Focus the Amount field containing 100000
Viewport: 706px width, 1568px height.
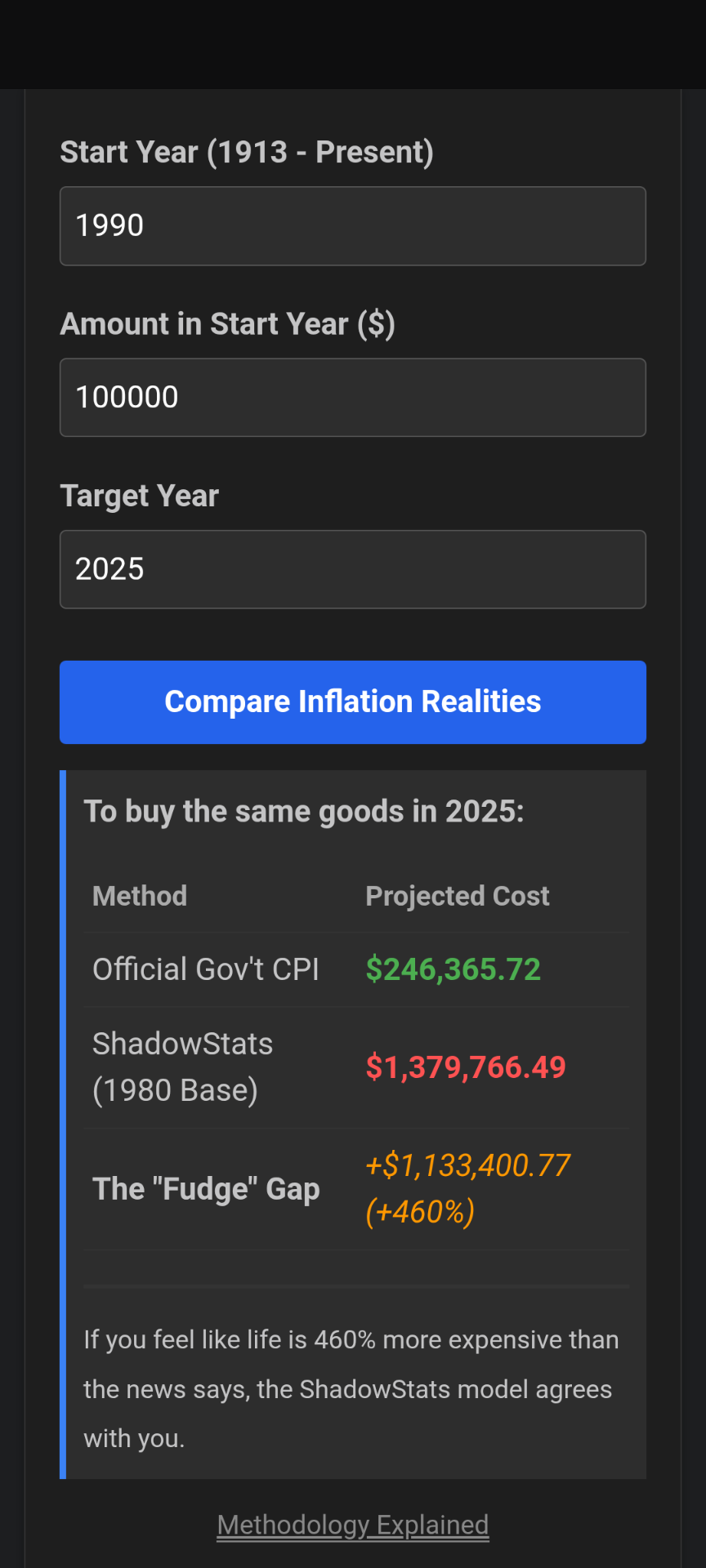353,398
